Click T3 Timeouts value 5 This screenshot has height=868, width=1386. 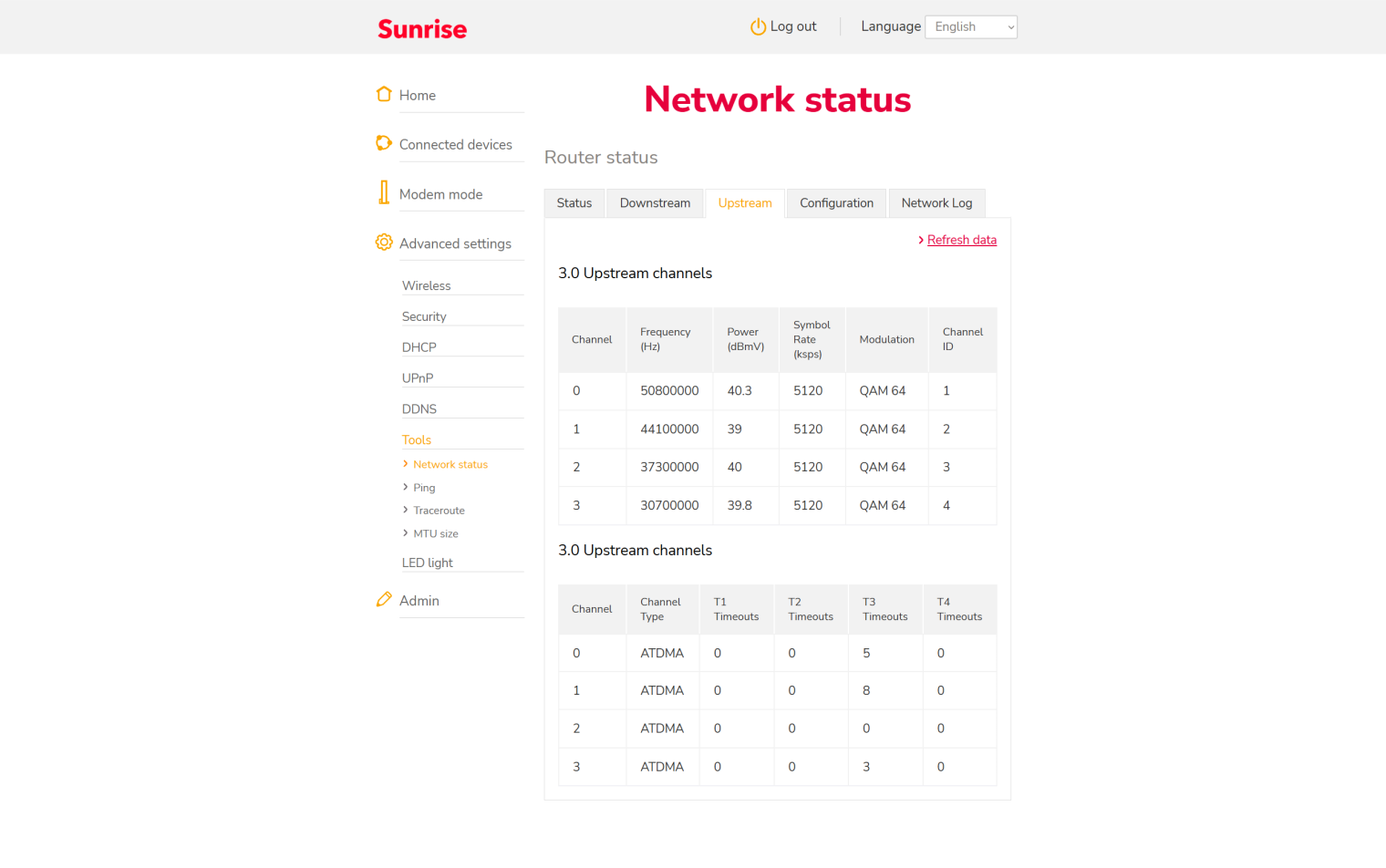click(x=866, y=653)
